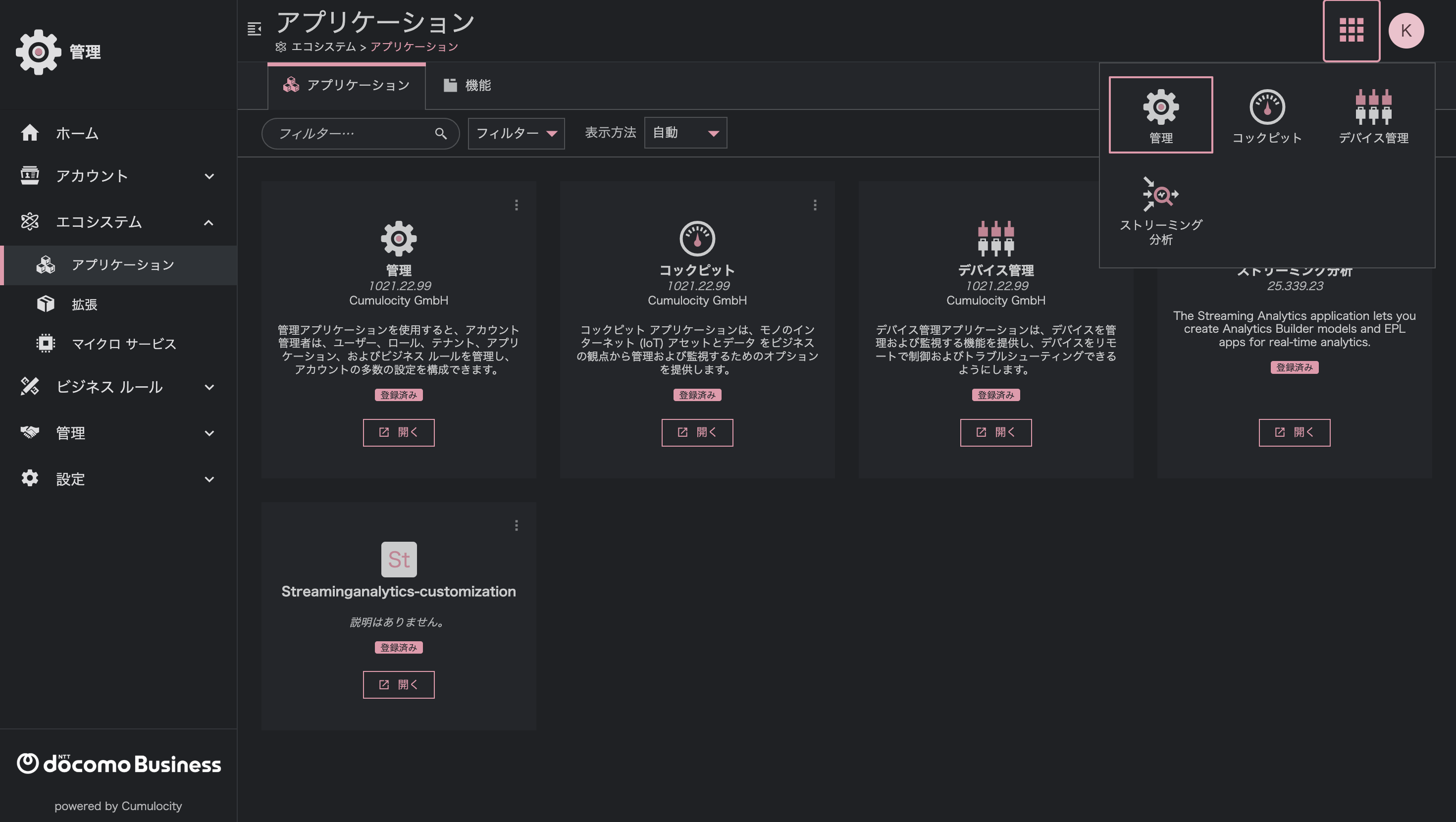1456x822 pixels.
Task: Click the ホーム house icon
Action: coord(29,133)
